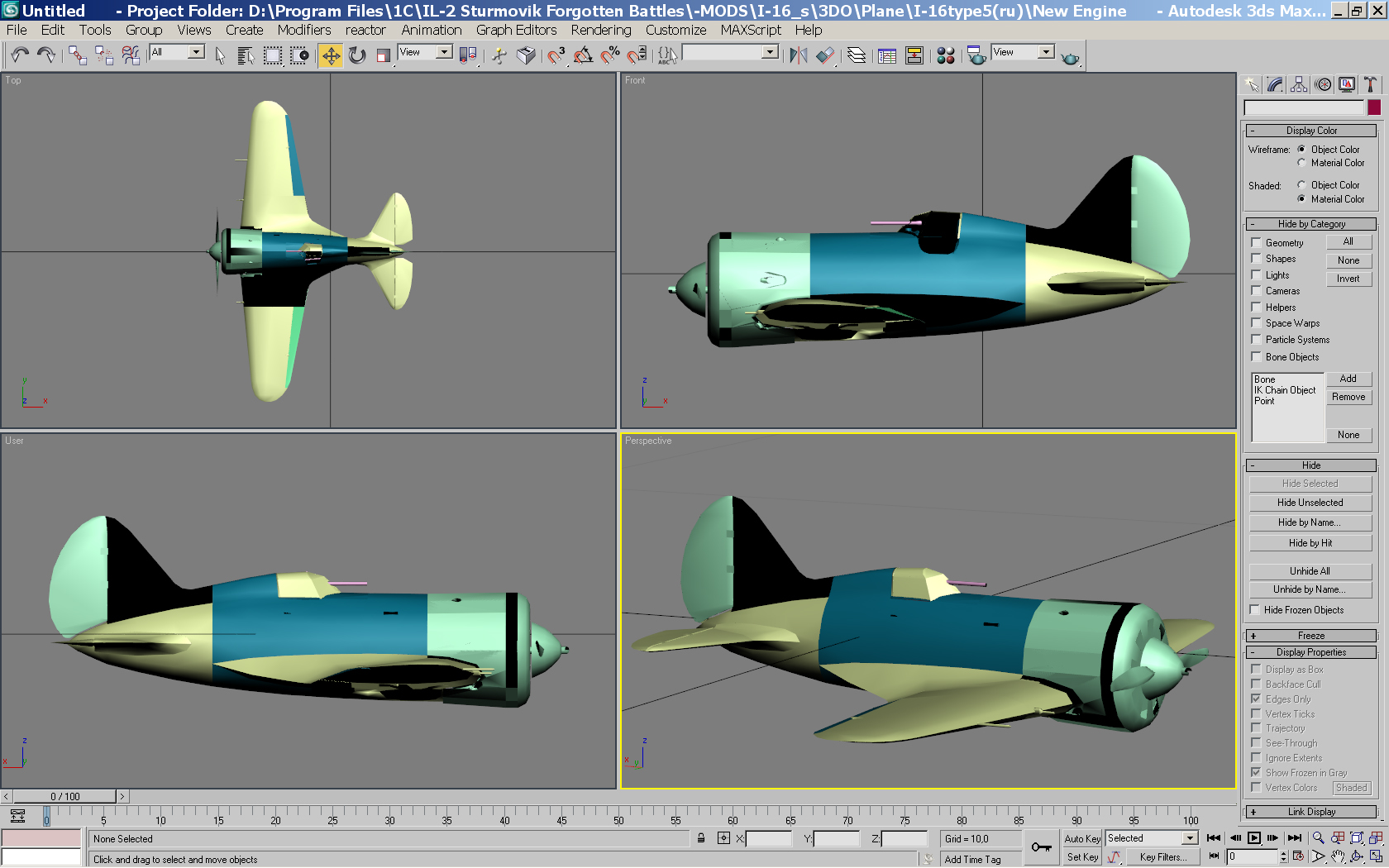The width and height of the screenshot is (1389, 868).
Task: Toggle Window/Crossing selection mode
Action: 299,55
